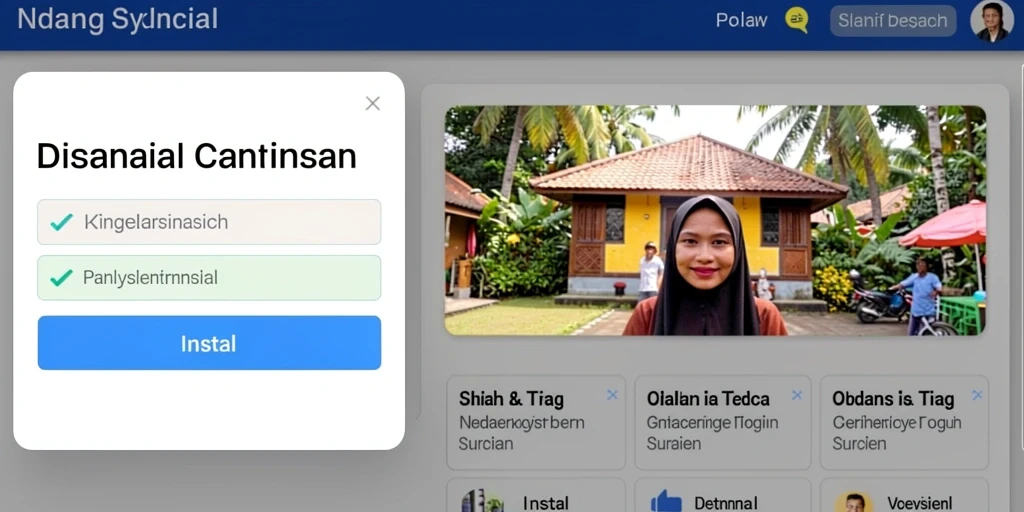Click the blue Instal button

click(209, 343)
